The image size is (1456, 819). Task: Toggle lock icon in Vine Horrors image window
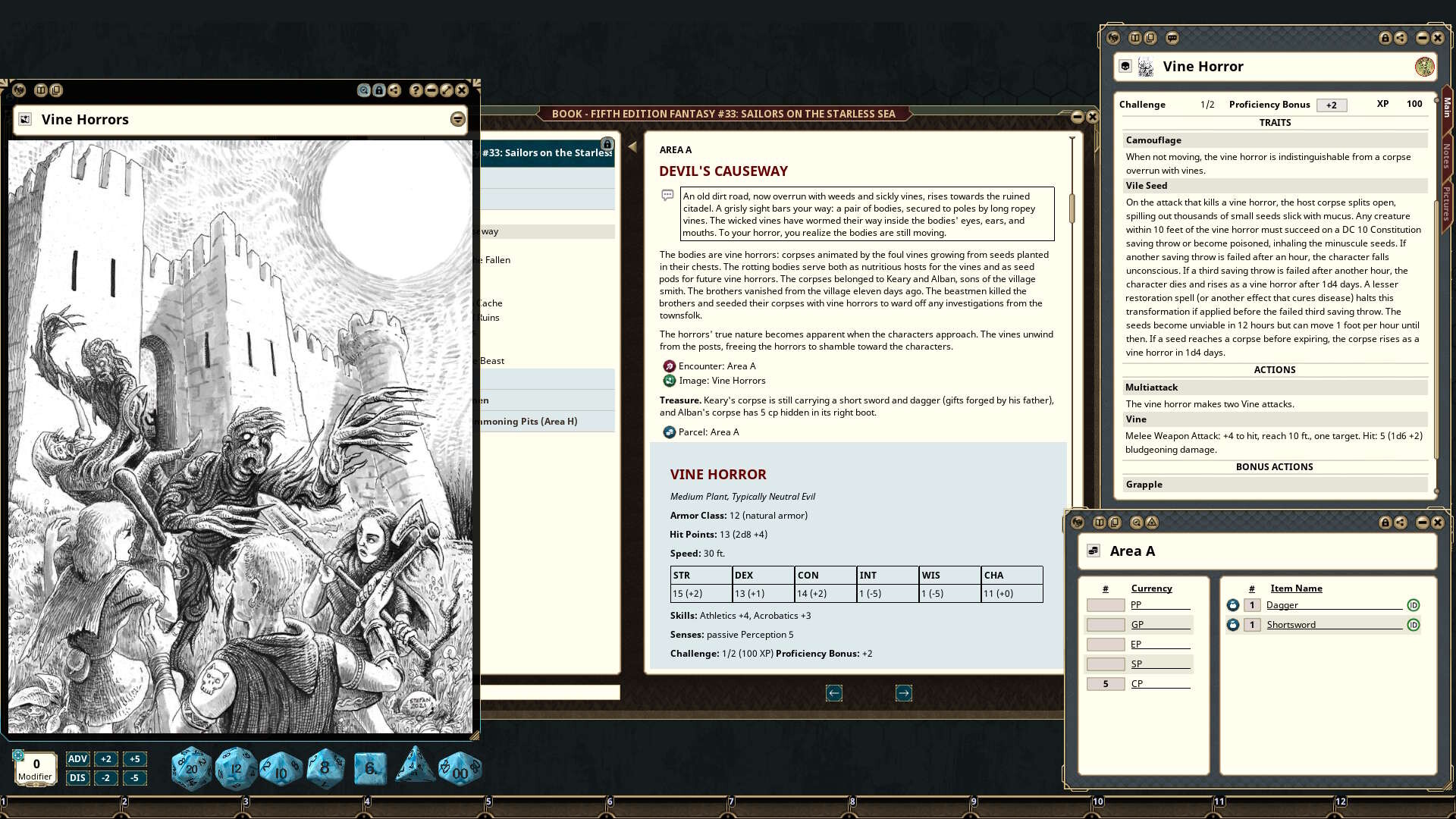(379, 90)
